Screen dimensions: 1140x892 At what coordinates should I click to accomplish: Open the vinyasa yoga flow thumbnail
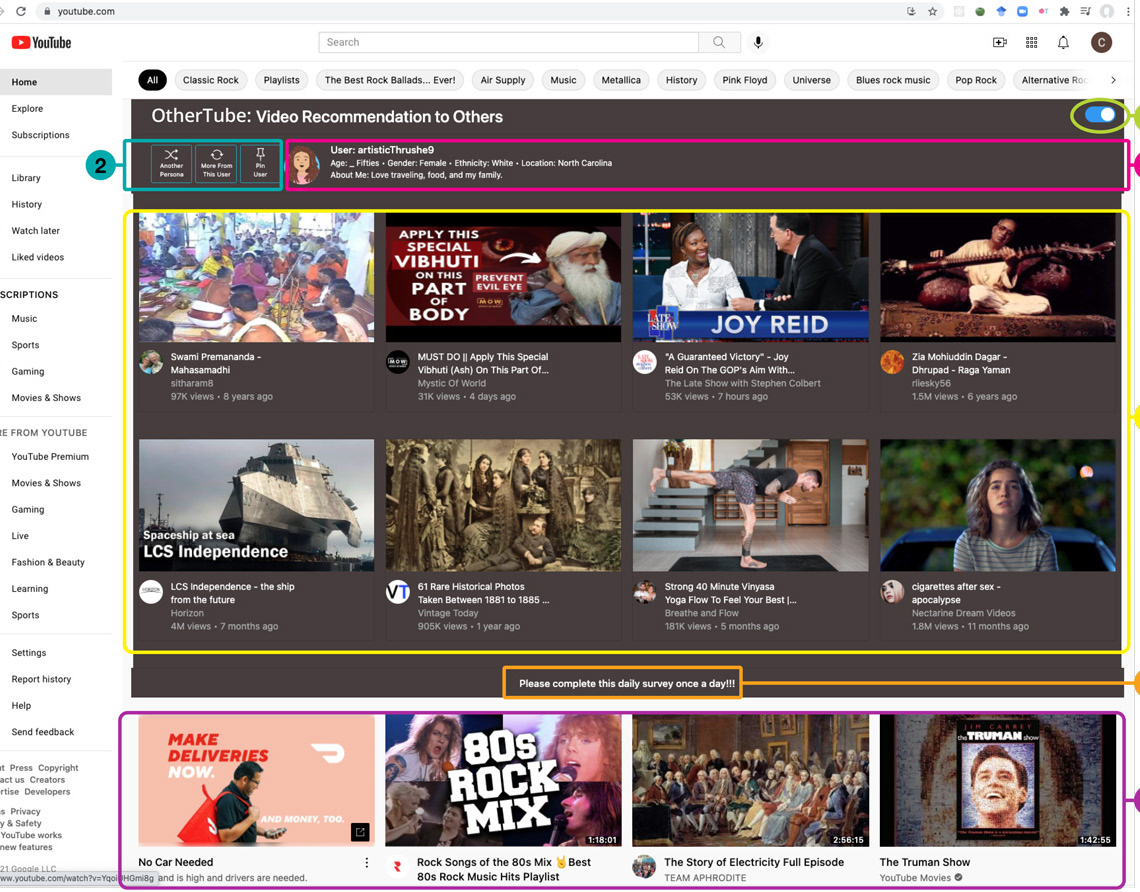click(x=750, y=505)
